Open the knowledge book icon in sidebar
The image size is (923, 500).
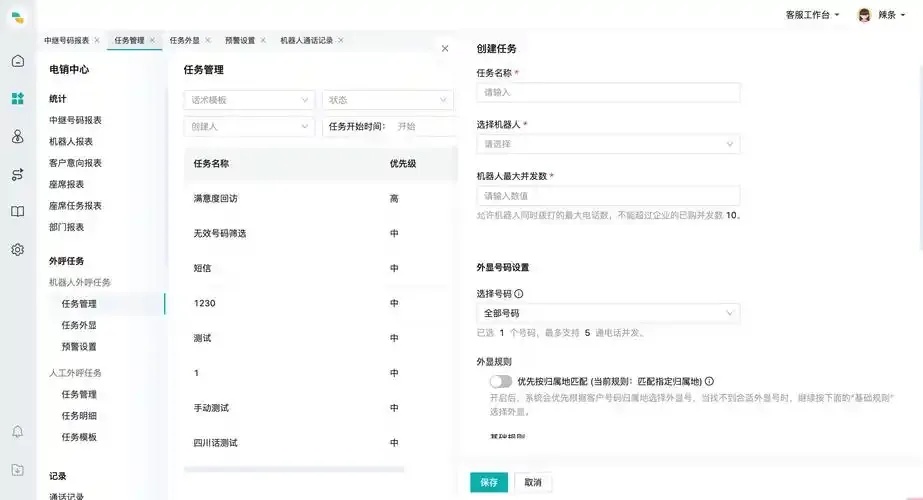(18, 211)
